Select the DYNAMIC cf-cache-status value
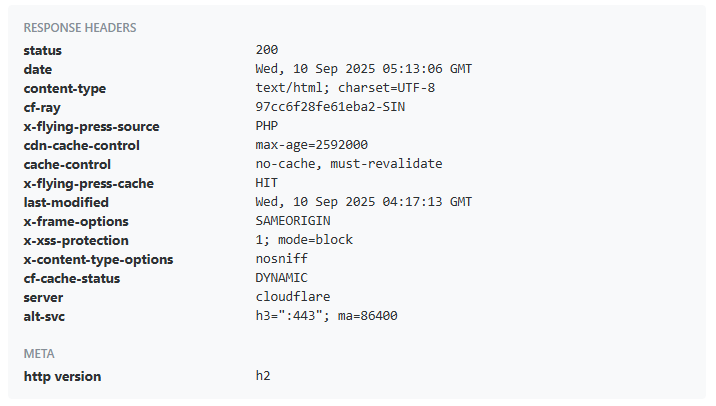The image size is (716, 406). click(x=282, y=278)
